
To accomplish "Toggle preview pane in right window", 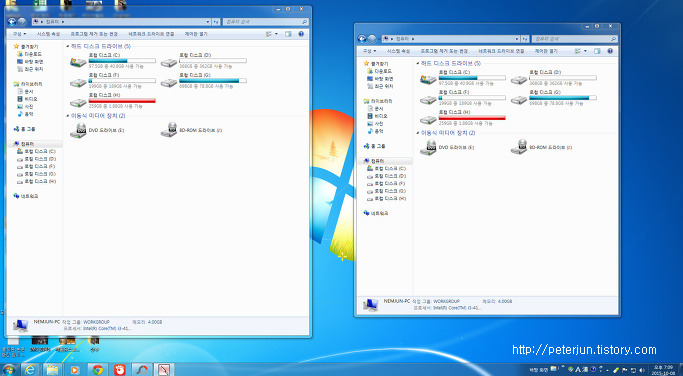I will (597, 51).
